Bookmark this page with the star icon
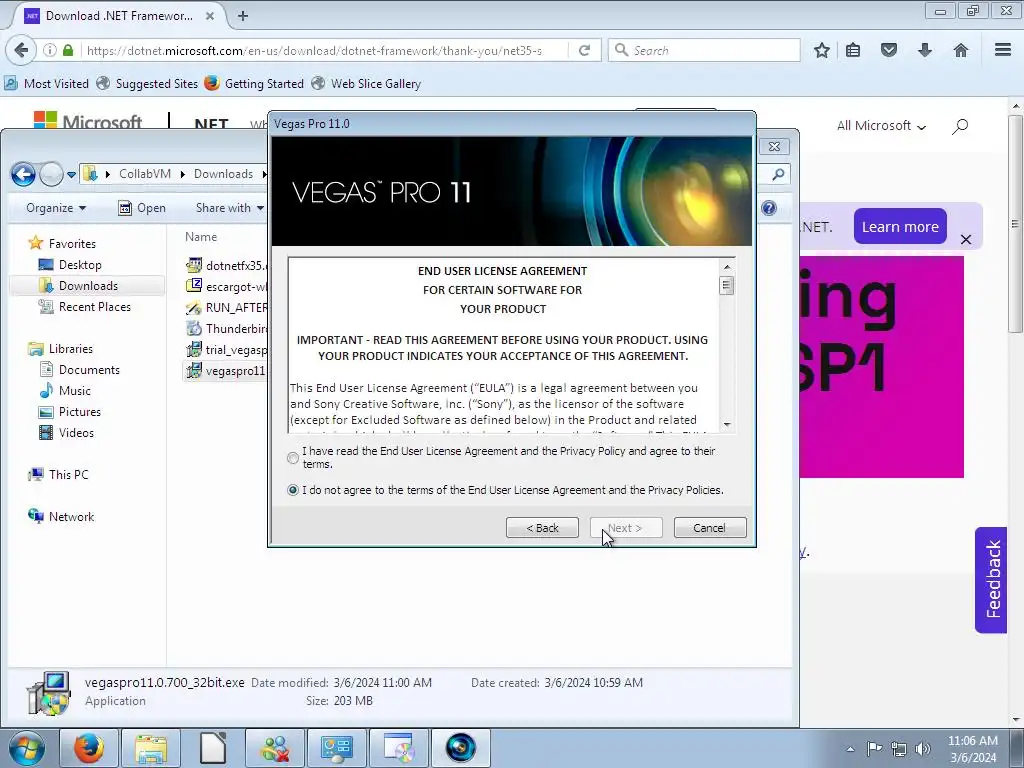The height and width of the screenshot is (768, 1024). pyautogui.click(x=822, y=50)
